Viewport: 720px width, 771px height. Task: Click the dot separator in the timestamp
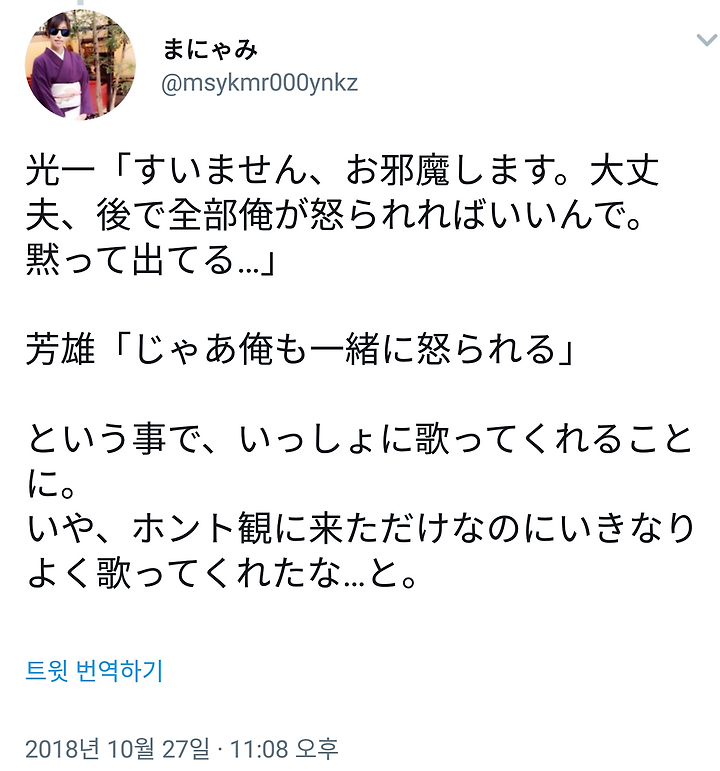pos(219,750)
